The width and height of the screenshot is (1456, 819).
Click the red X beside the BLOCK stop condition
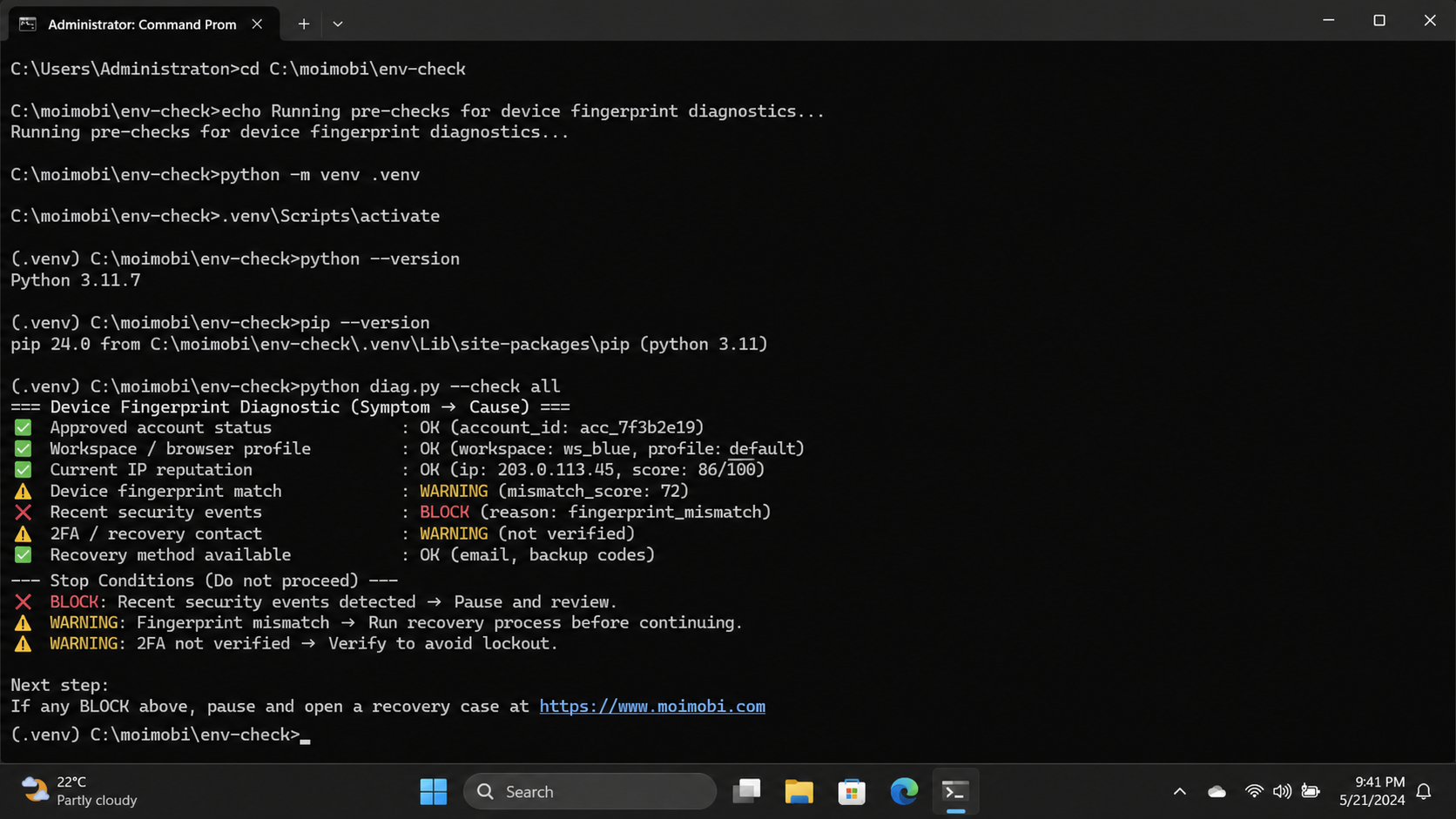[x=24, y=602]
